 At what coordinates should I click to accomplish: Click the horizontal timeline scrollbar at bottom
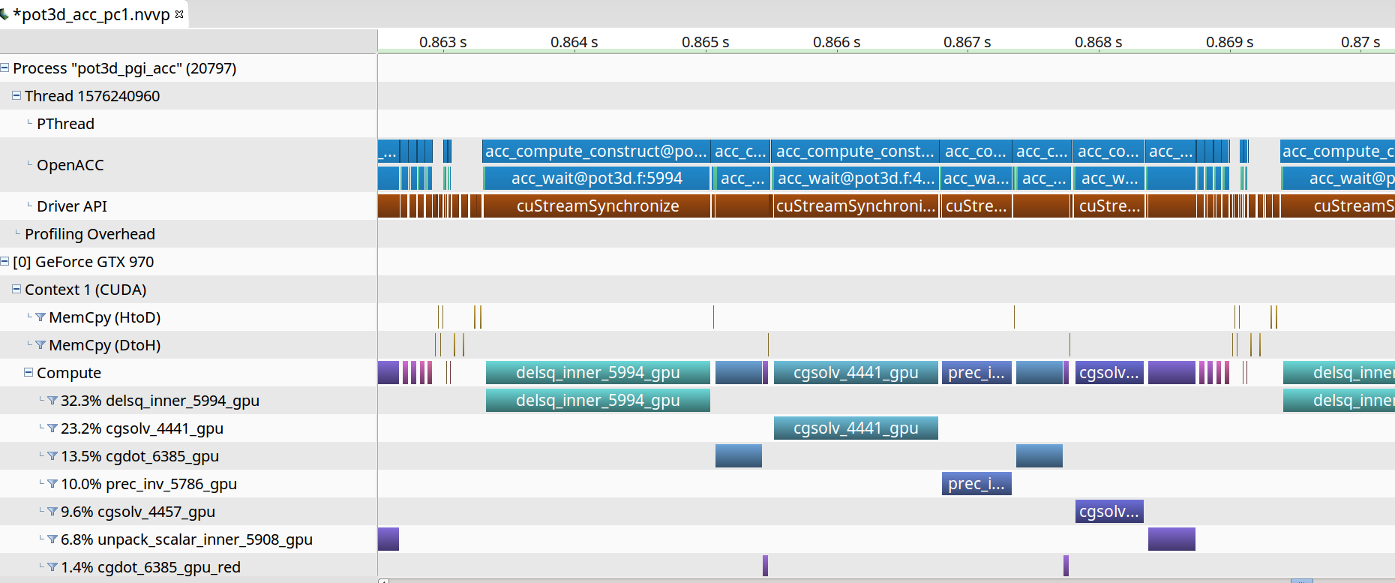coord(840,579)
